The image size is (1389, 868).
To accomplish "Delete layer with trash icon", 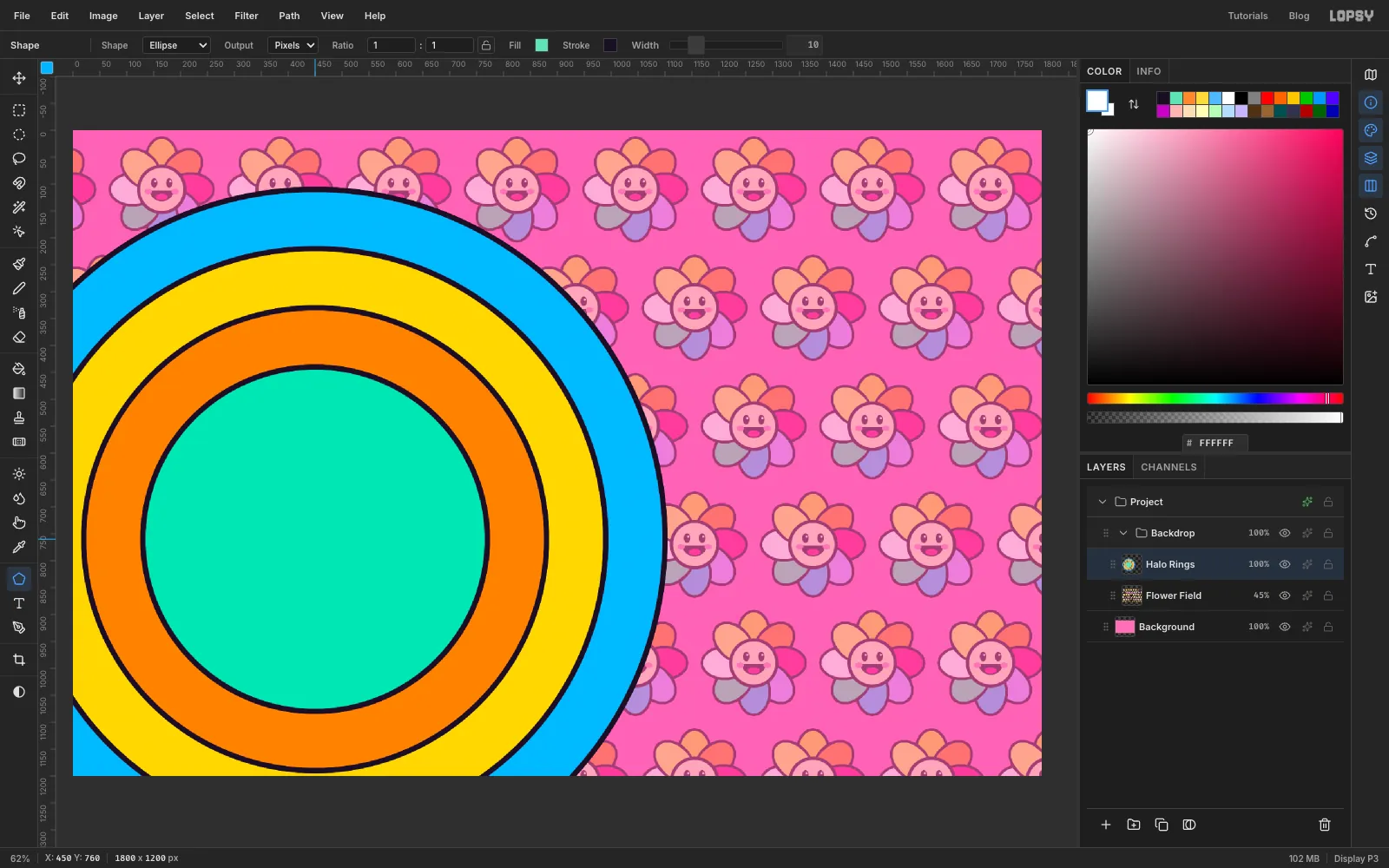I will tap(1325, 825).
